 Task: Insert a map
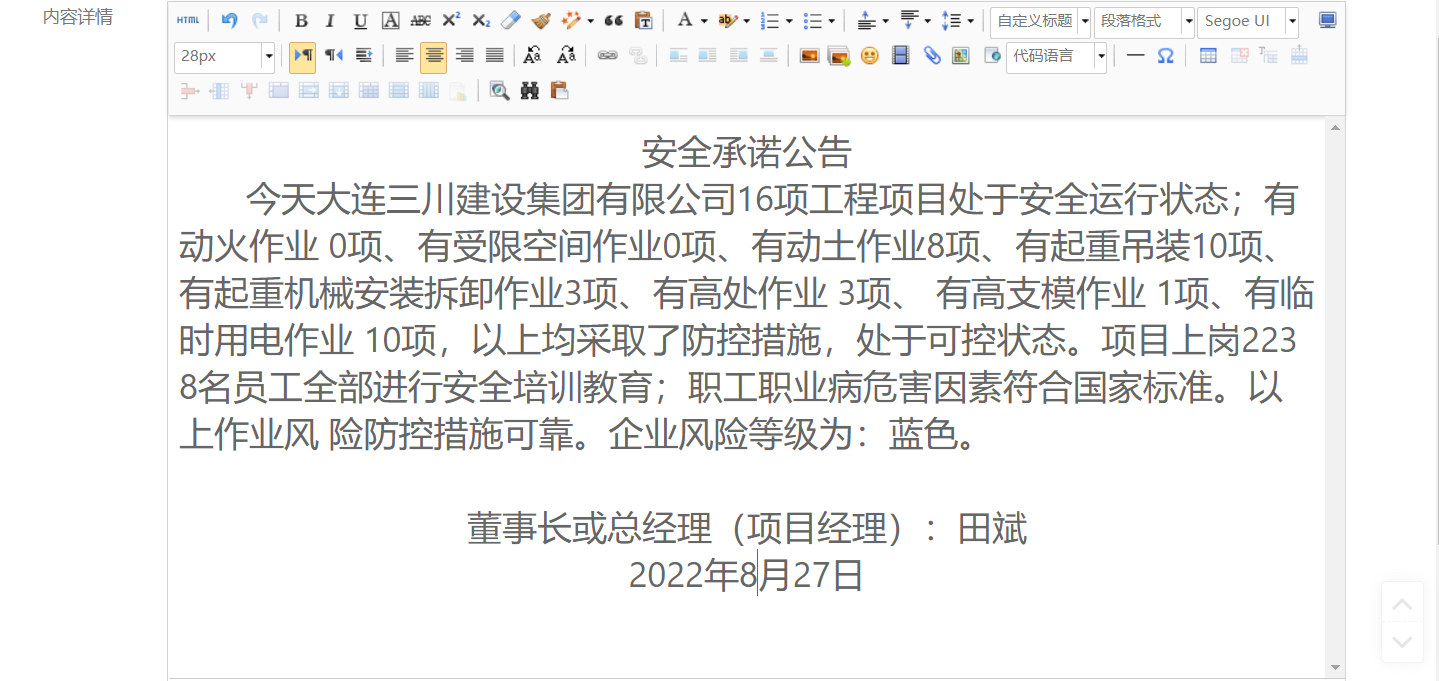tap(961, 56)
